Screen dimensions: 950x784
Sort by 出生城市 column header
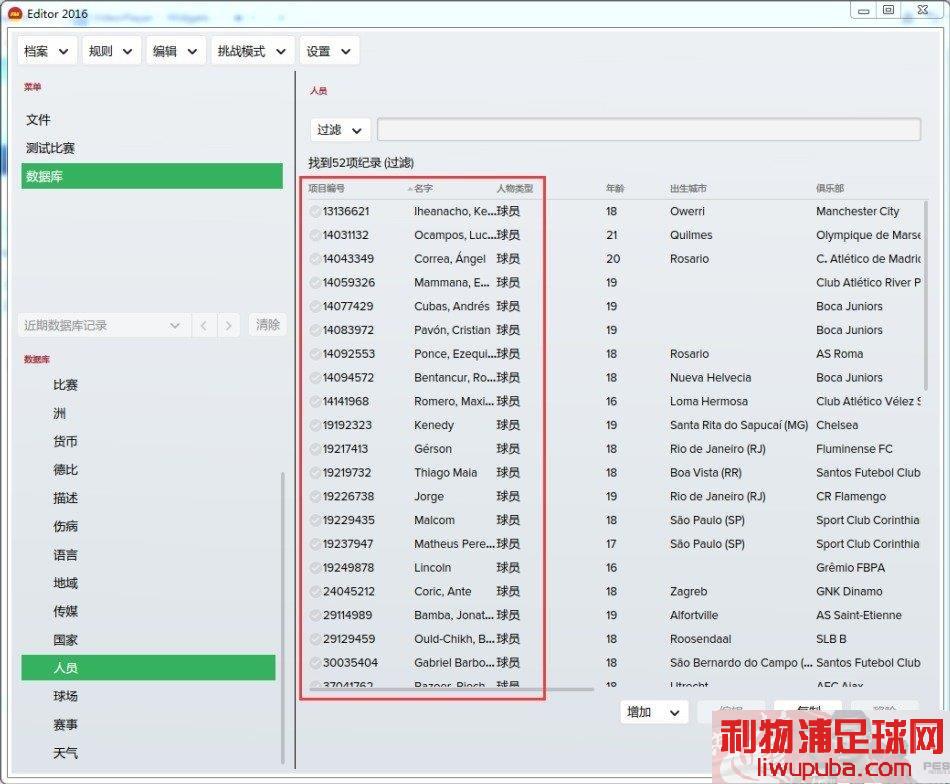point(688,188)
